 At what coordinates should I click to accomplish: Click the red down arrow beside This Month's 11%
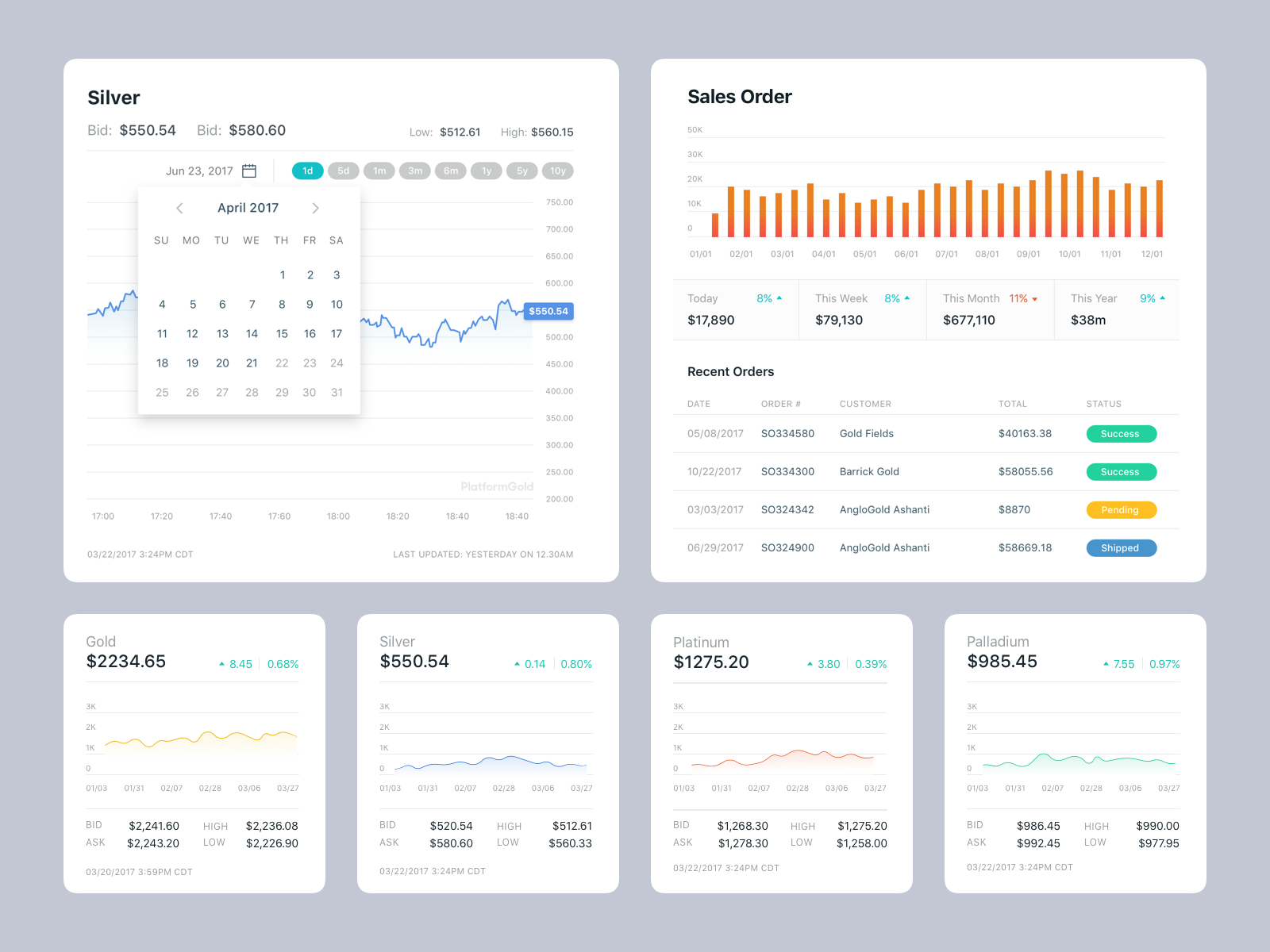(1034, 299)
